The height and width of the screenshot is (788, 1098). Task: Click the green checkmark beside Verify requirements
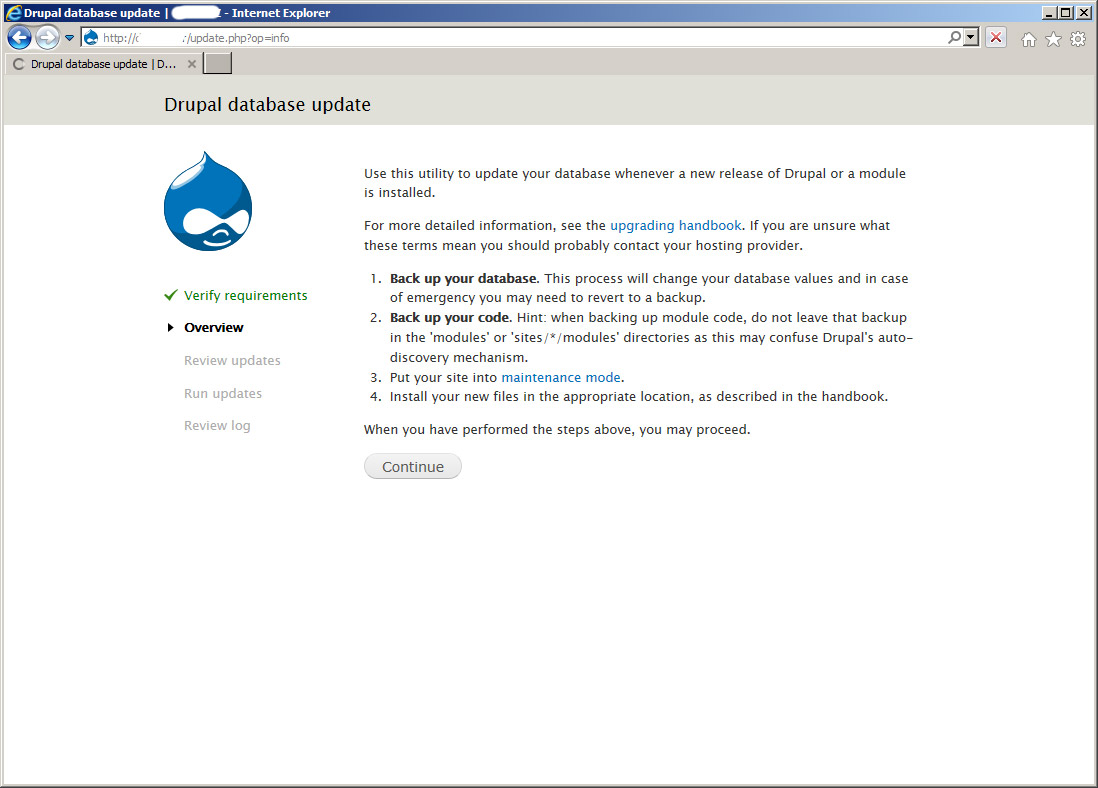[x=171, y=295]
